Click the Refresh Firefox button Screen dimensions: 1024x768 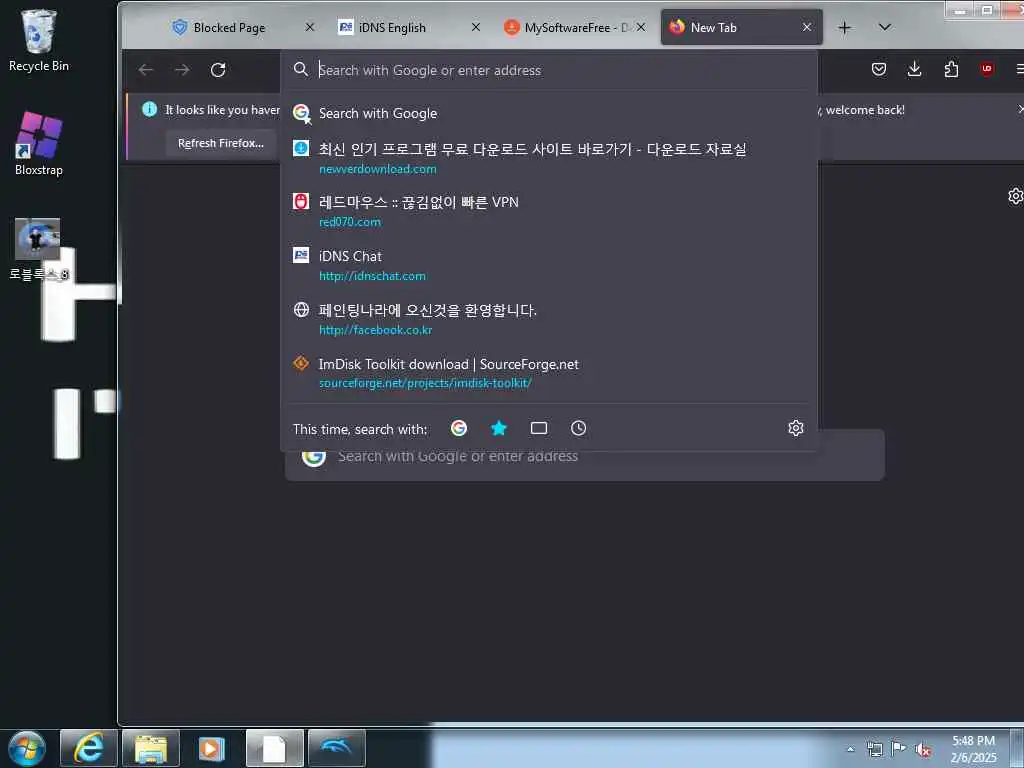pyautogui.click(x=221, y=143)
